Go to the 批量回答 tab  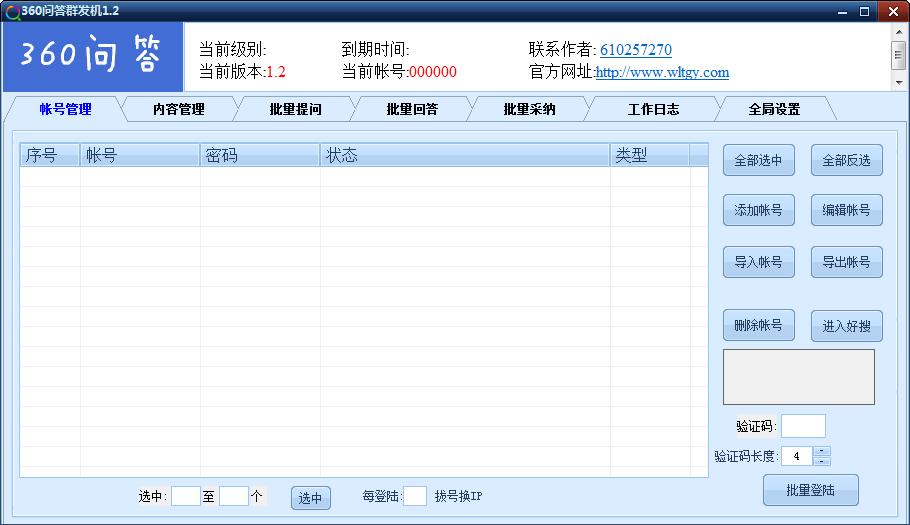412,109
